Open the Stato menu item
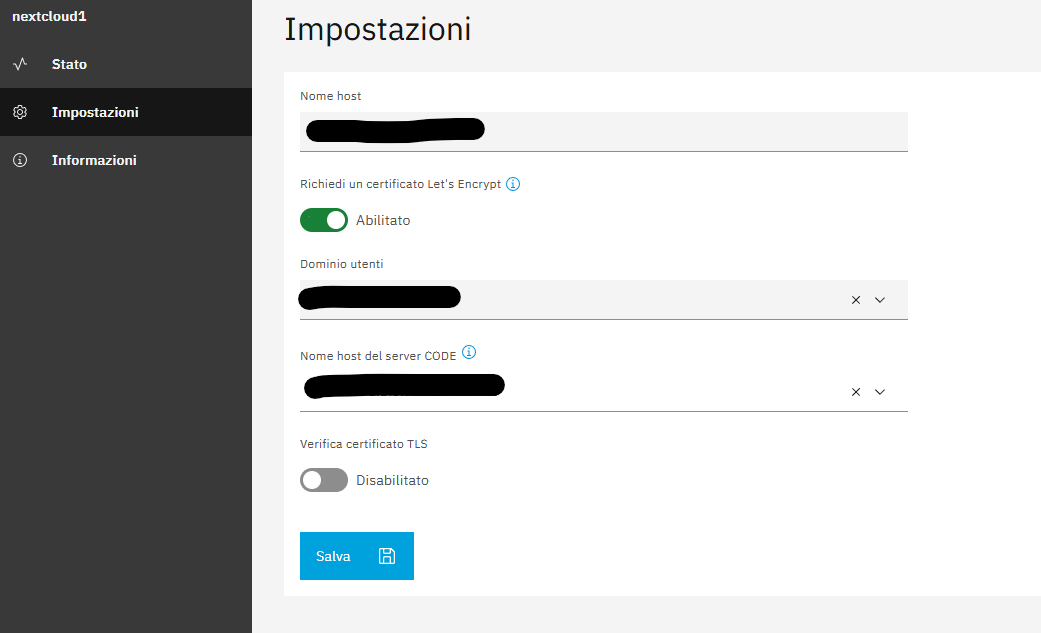 pos(70,64)
